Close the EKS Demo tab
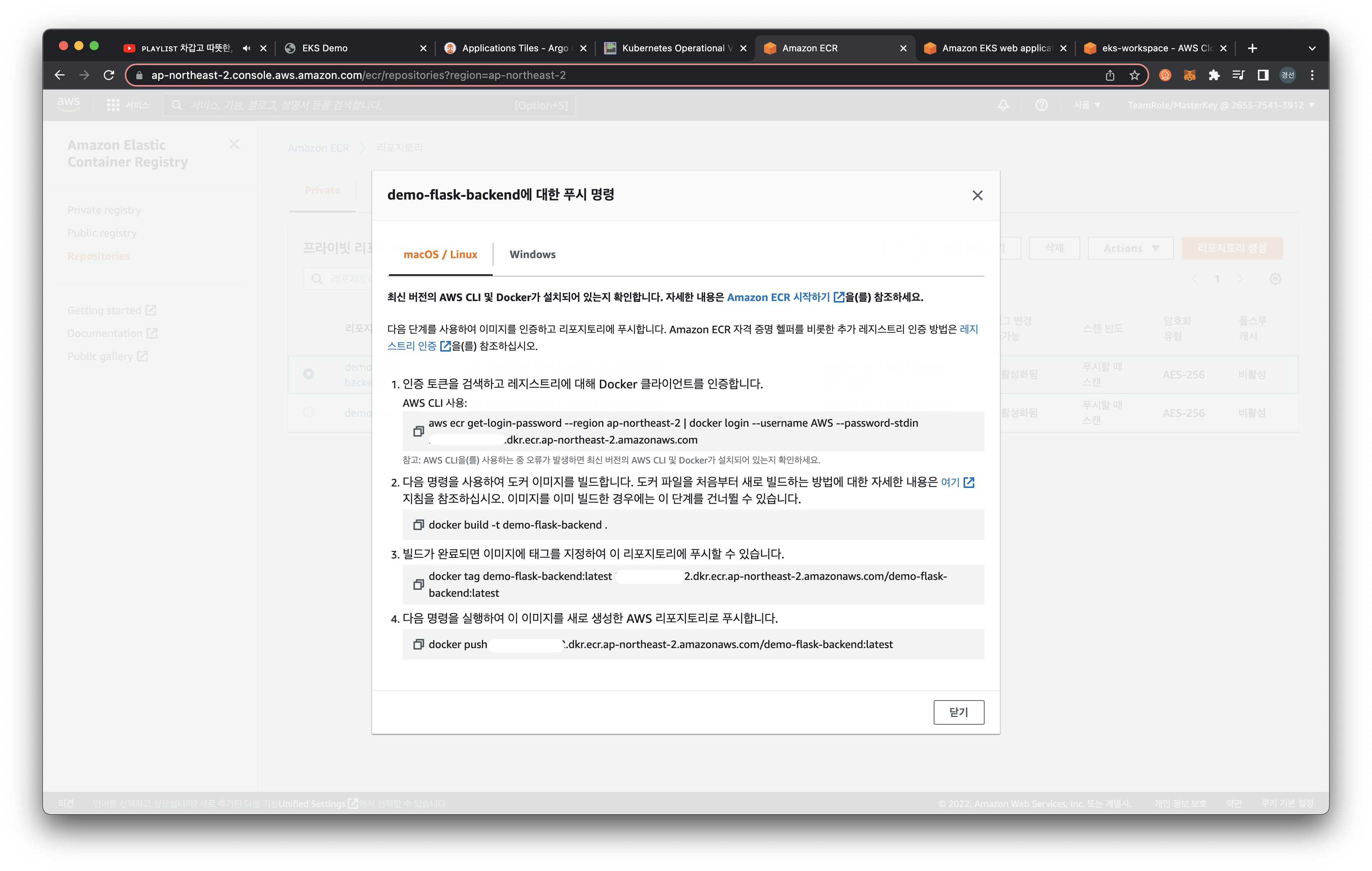 pos(423,48)
